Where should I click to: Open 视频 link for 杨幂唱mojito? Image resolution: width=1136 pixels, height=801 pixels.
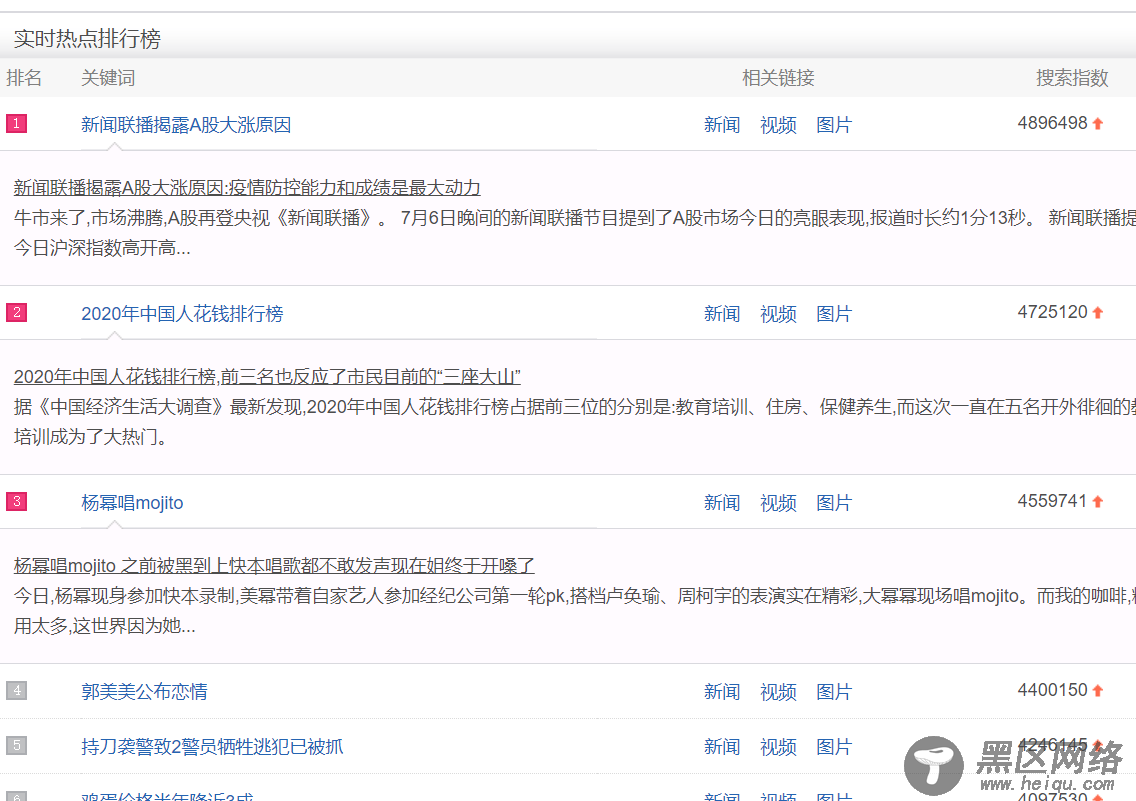pyautogui.click(x=778, y=503)
